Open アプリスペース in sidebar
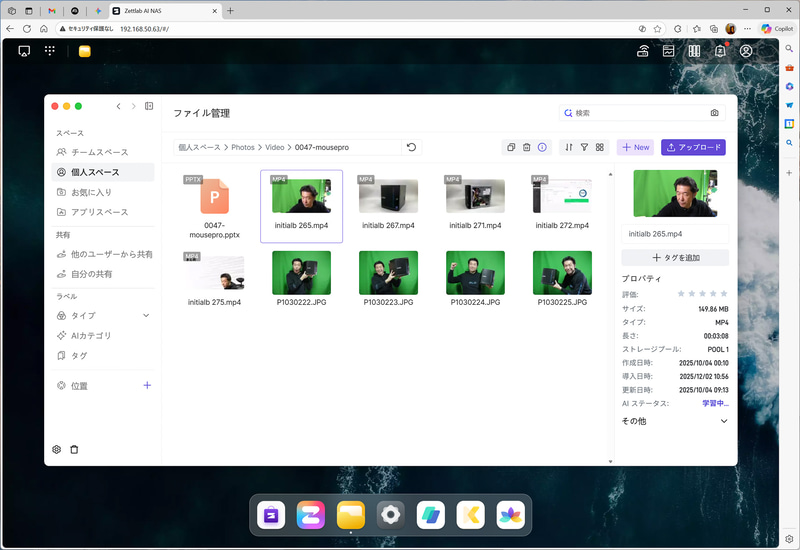Image resolution: width=800 pixels, height=550 pixels. 103,212
